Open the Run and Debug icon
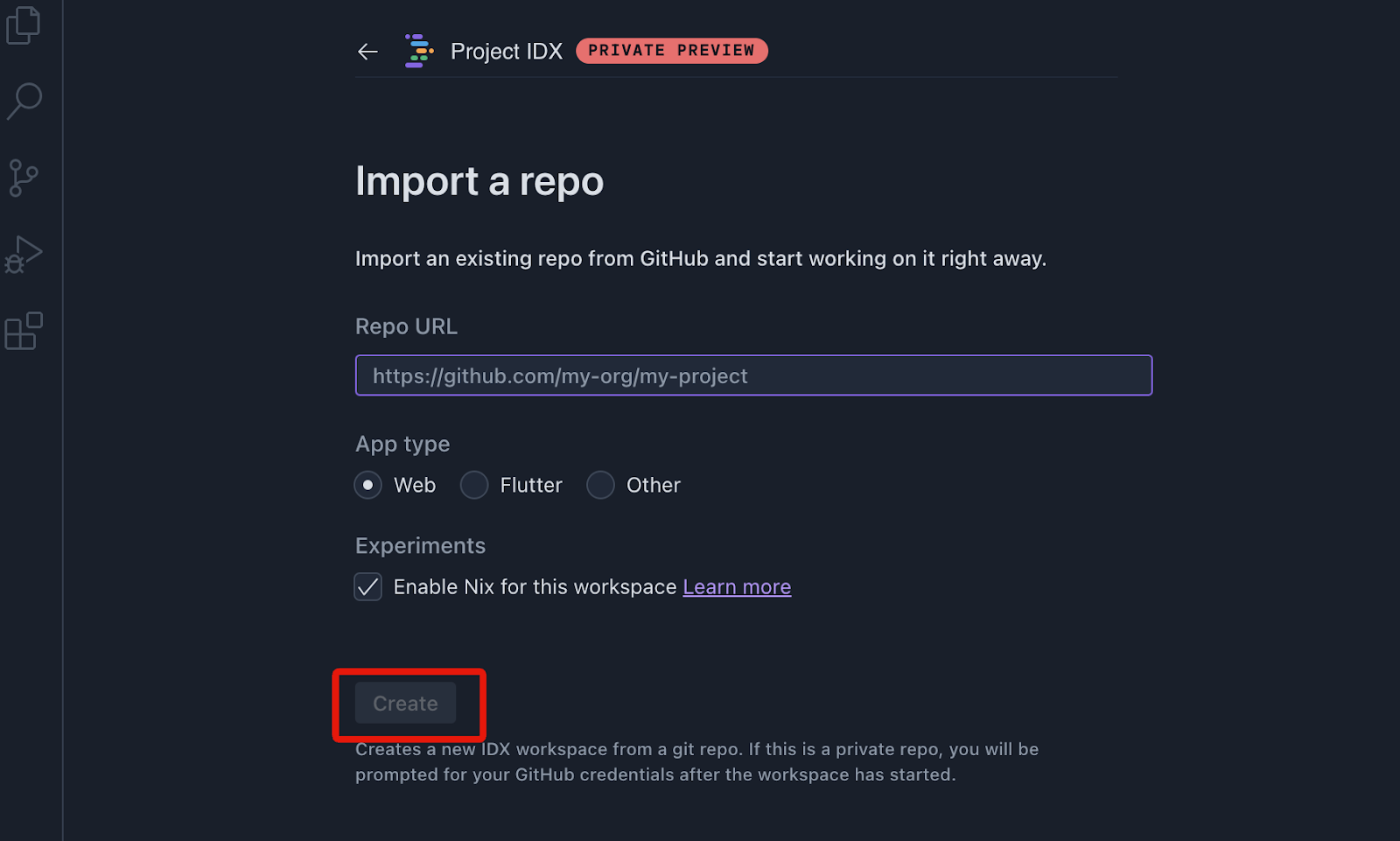This screenshot has width=1400, height=841. pos(24,255)
